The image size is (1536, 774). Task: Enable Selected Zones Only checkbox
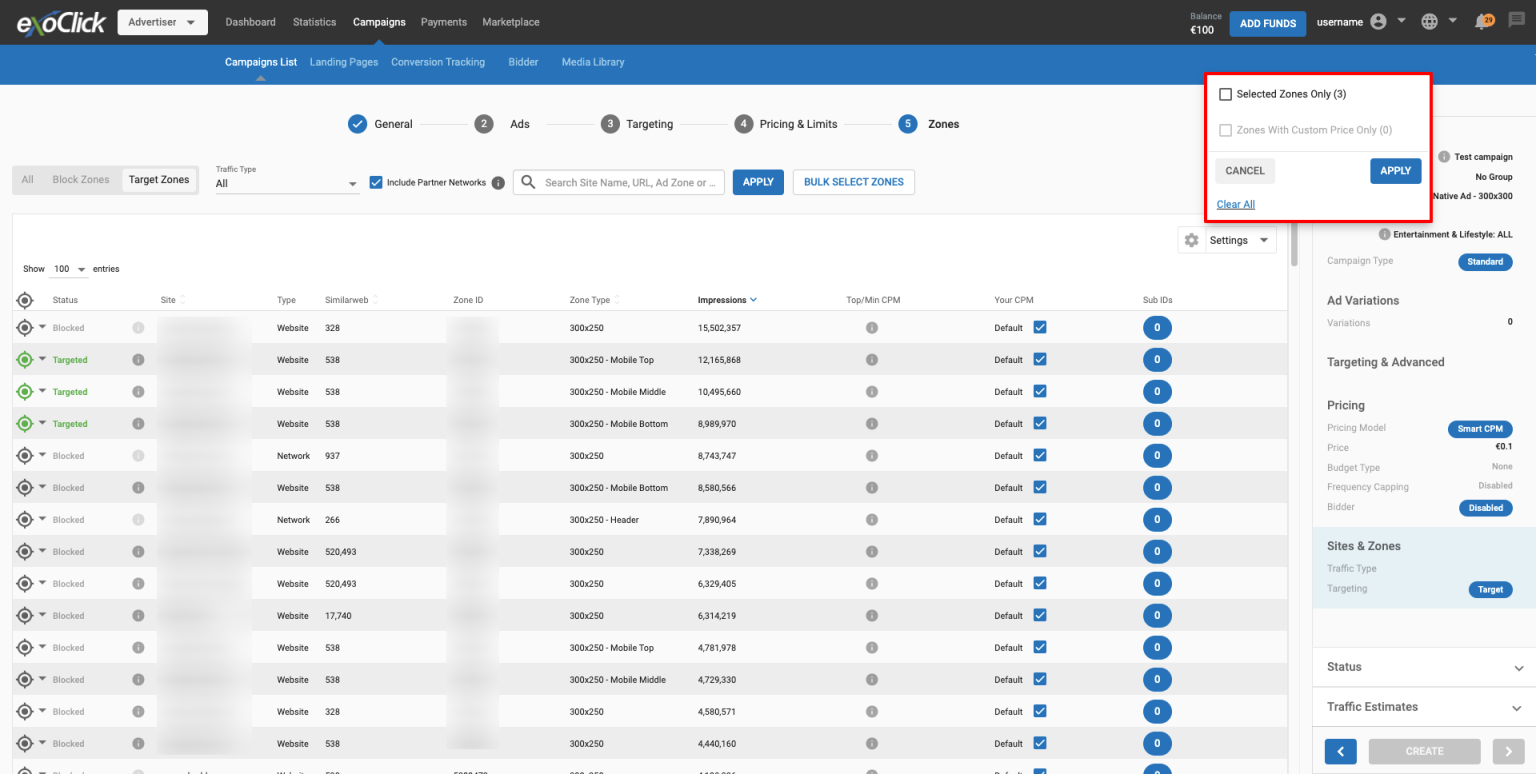[1225, 94]
